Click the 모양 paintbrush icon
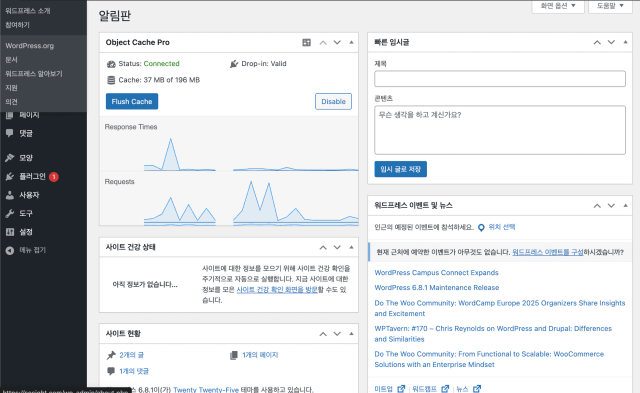Screen dimensions: 640x393 [10, 158]
